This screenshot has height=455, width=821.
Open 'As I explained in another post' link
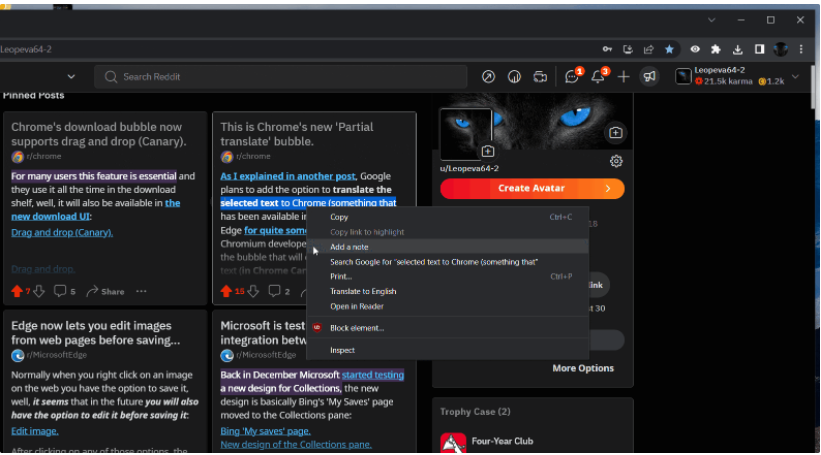287,176
